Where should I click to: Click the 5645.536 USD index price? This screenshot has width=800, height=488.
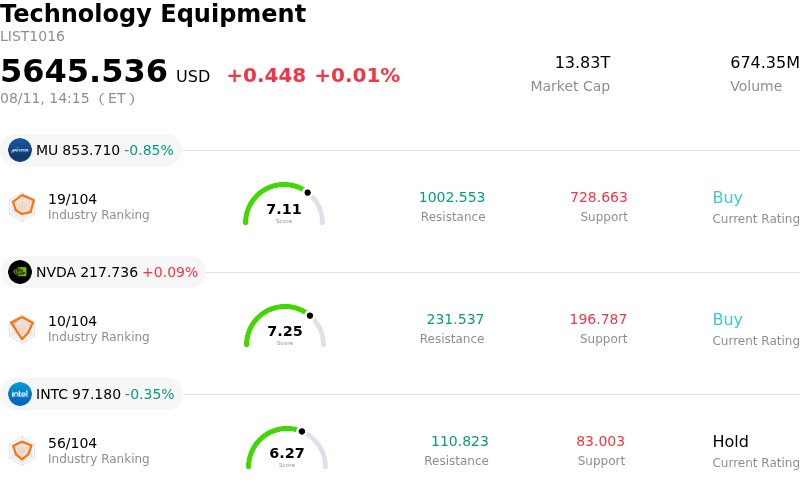pyautogui.click(x=105, y=71)
